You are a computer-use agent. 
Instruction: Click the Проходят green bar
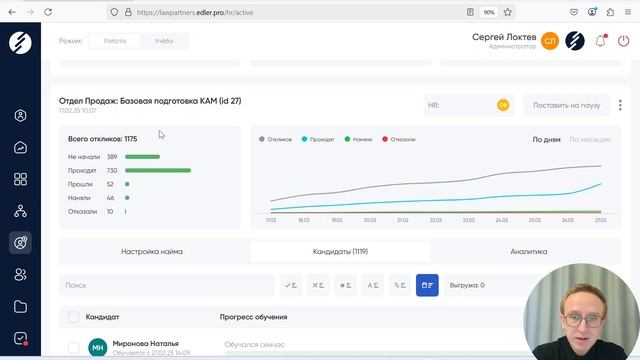click(158, 171)
